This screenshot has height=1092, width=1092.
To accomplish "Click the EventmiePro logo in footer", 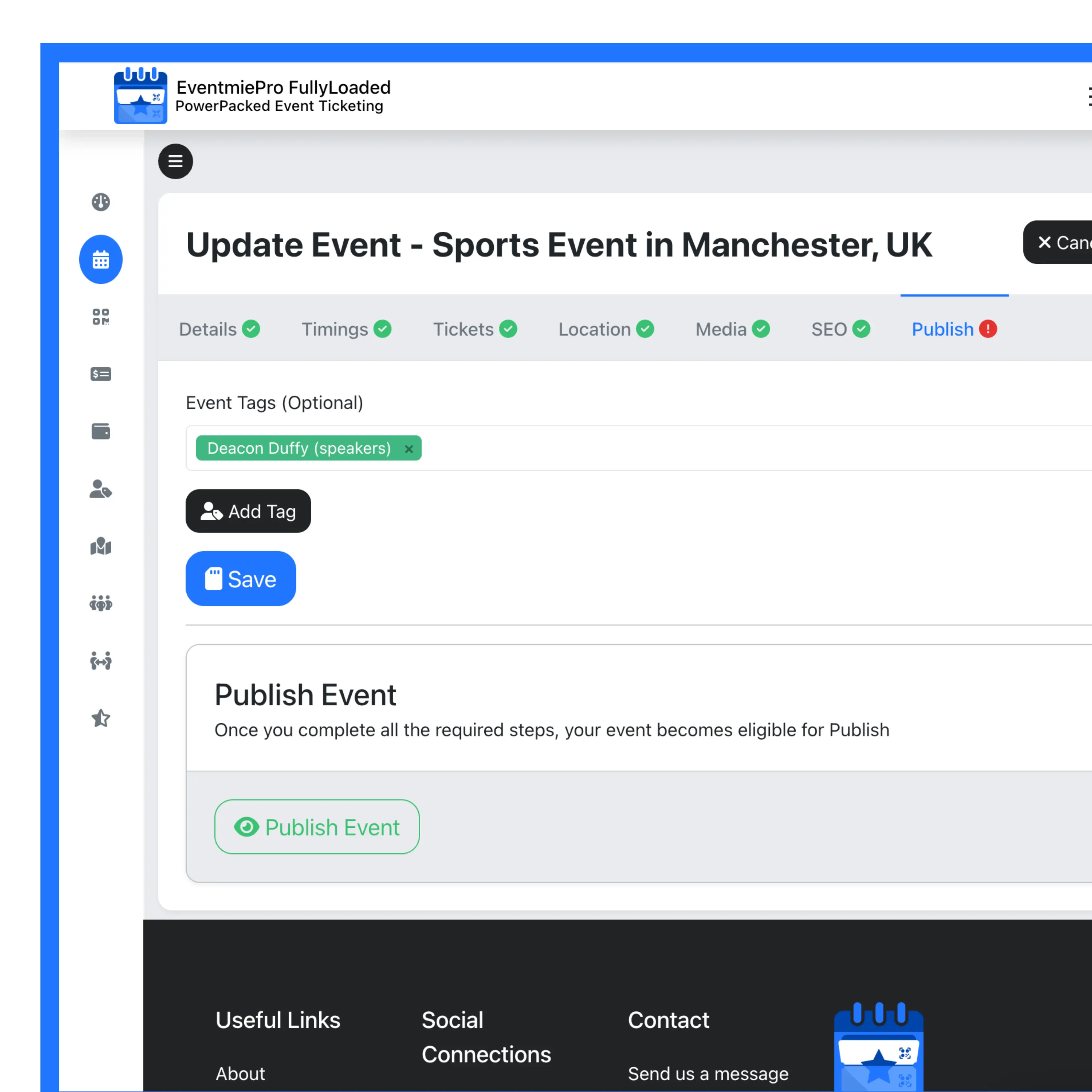I will click(x=878, y=1047).
